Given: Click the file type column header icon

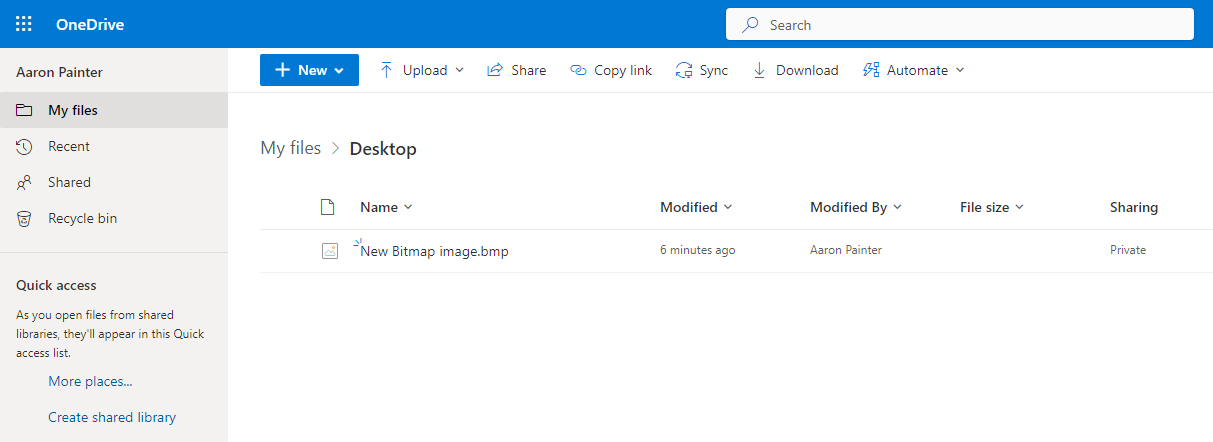Looking at the screenshot, I should pyautogui.click(x=327, y=207).
